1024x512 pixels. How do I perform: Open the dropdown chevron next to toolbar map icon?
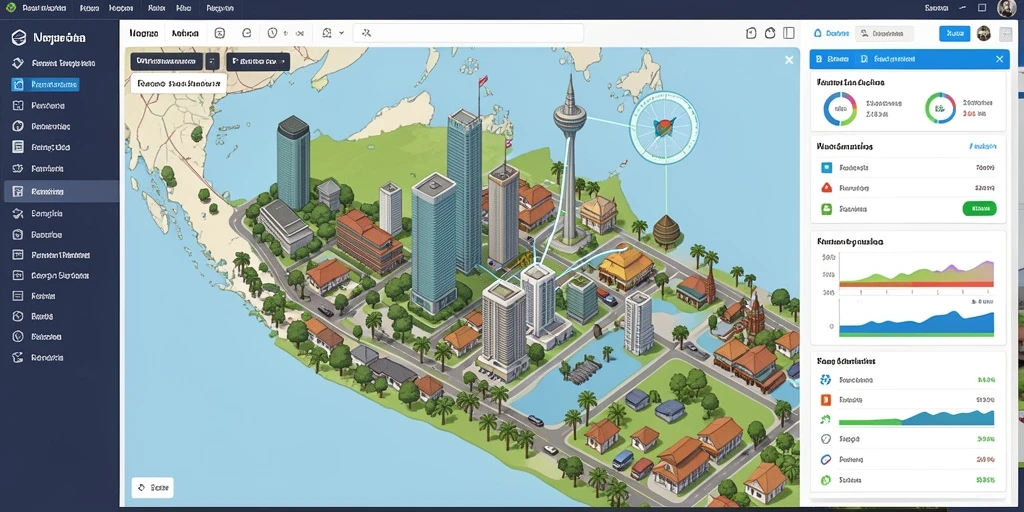[341, 33]
